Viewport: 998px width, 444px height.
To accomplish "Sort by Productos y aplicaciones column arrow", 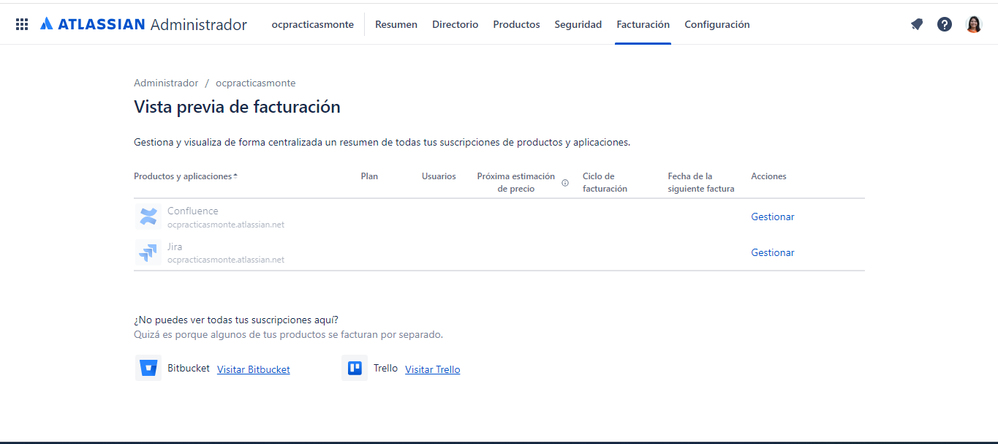I will click(x=235, y=176).
